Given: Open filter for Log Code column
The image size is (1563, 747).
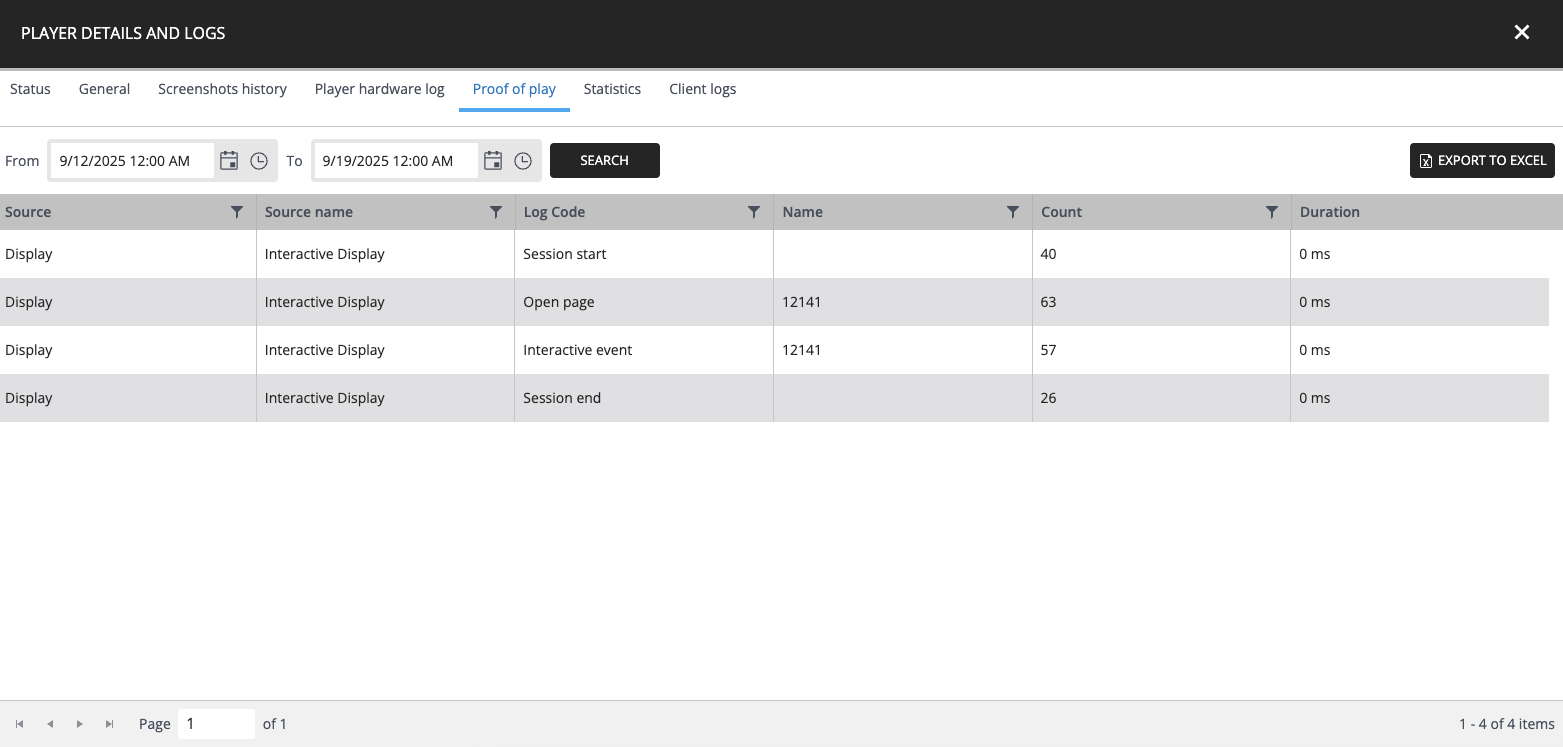Looking at the screenshot, I should click(x=754, y=212).
